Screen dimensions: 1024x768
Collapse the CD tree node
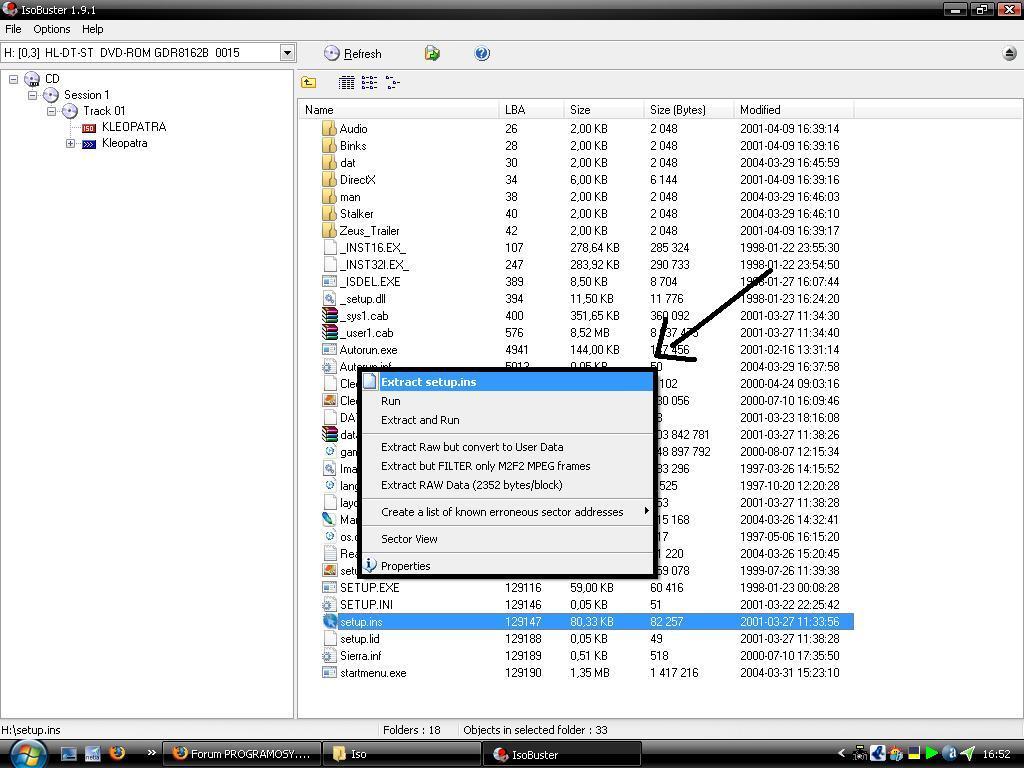(x=13, y=79)
